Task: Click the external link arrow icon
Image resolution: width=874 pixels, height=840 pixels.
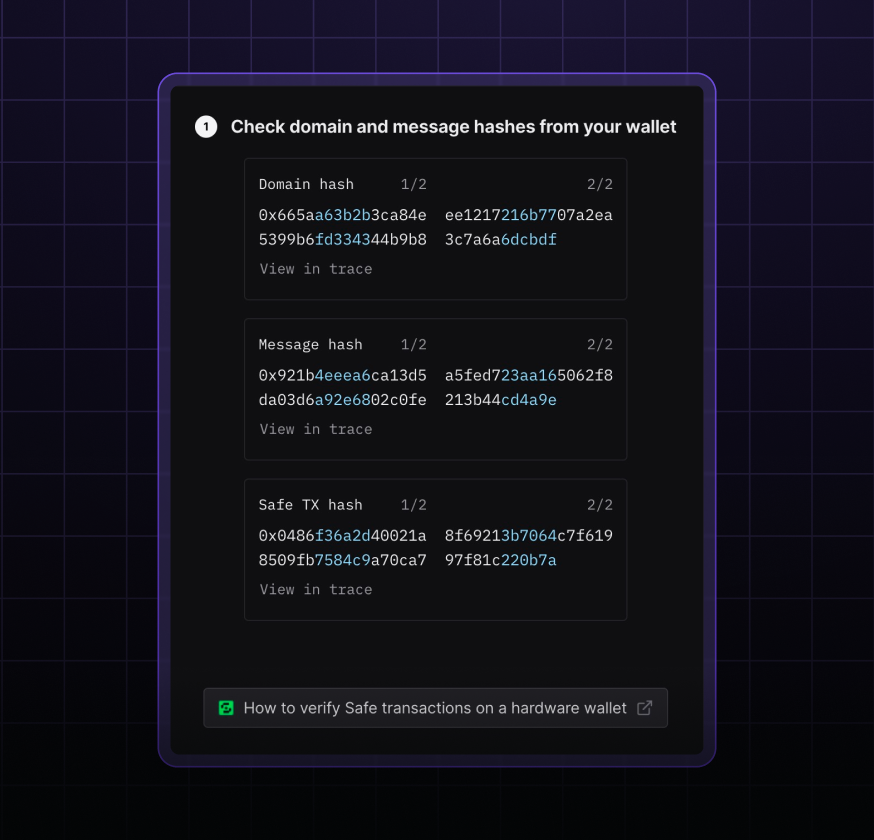Action: coord(645,708)
